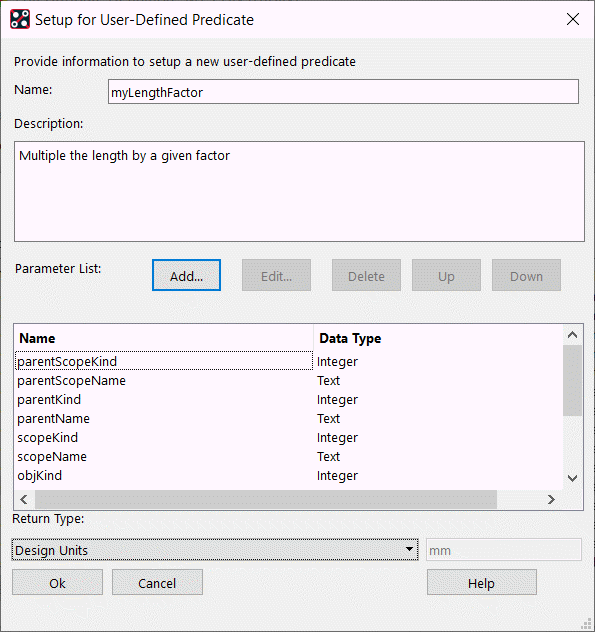
Task: Click the Up button for the parameter list
Action: 446,275
